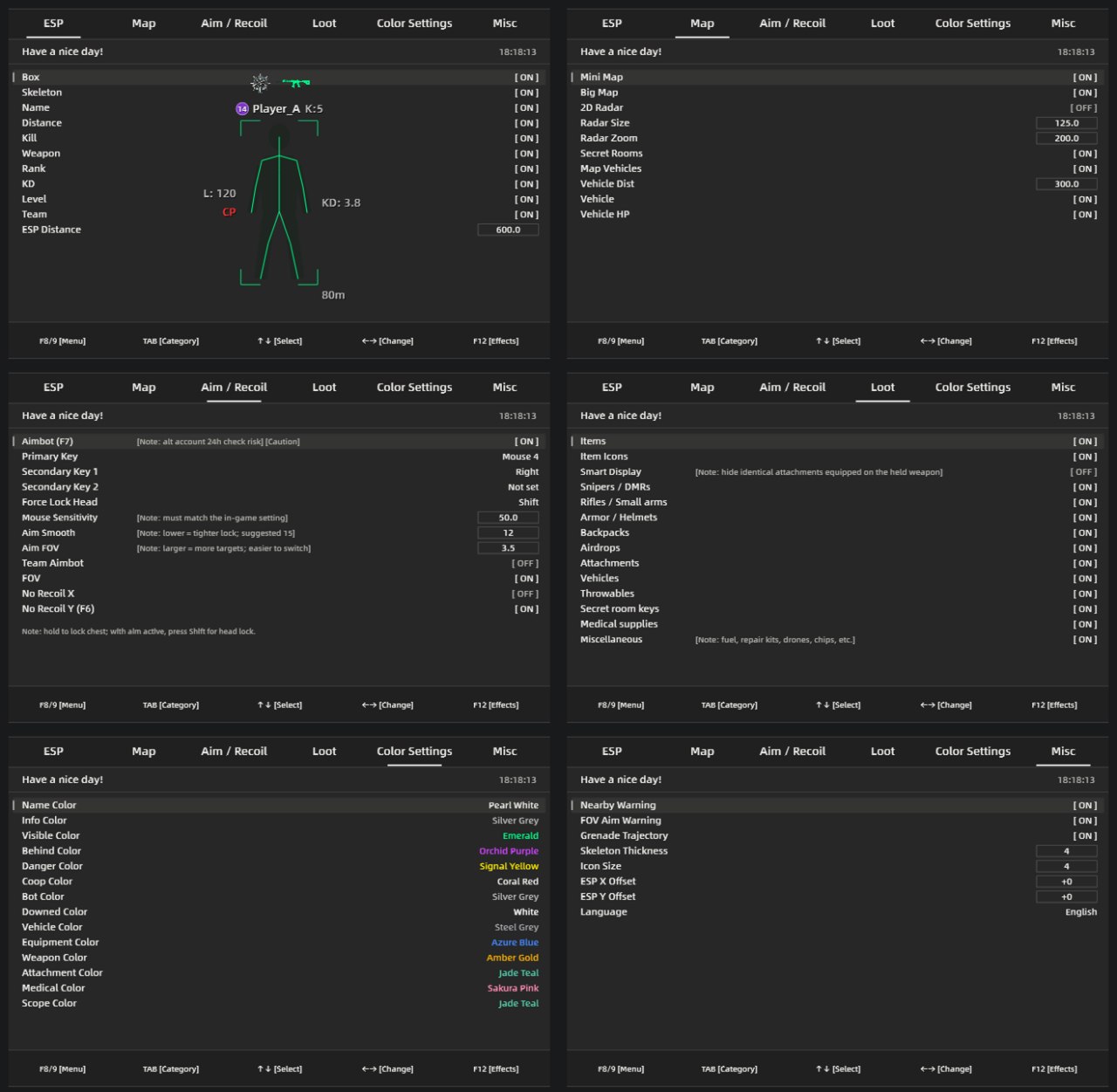Image resolution: width=1117 pixels, height=1092 pixels.
Task: Toggle the Nearby Warning setting
Action: click(x=1085, y=806)
